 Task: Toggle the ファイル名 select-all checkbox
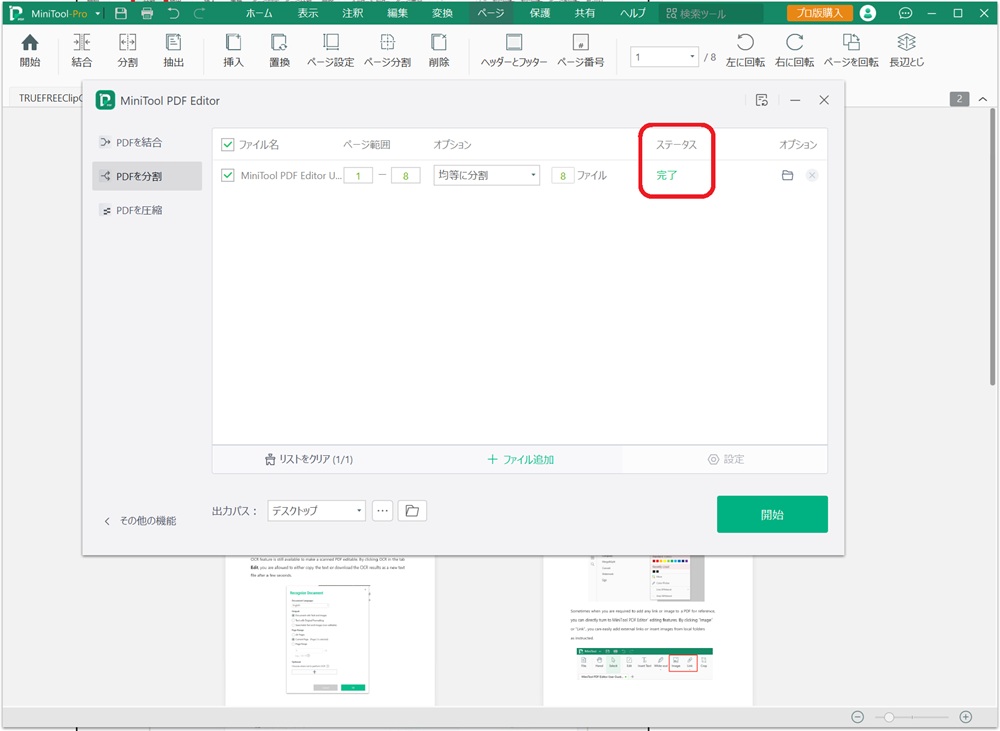(228, 145)
